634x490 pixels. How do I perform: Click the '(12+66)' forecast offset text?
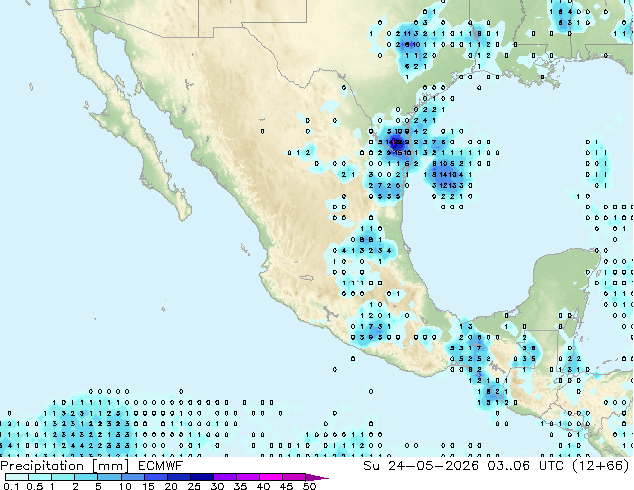click(x=601, y=466)
